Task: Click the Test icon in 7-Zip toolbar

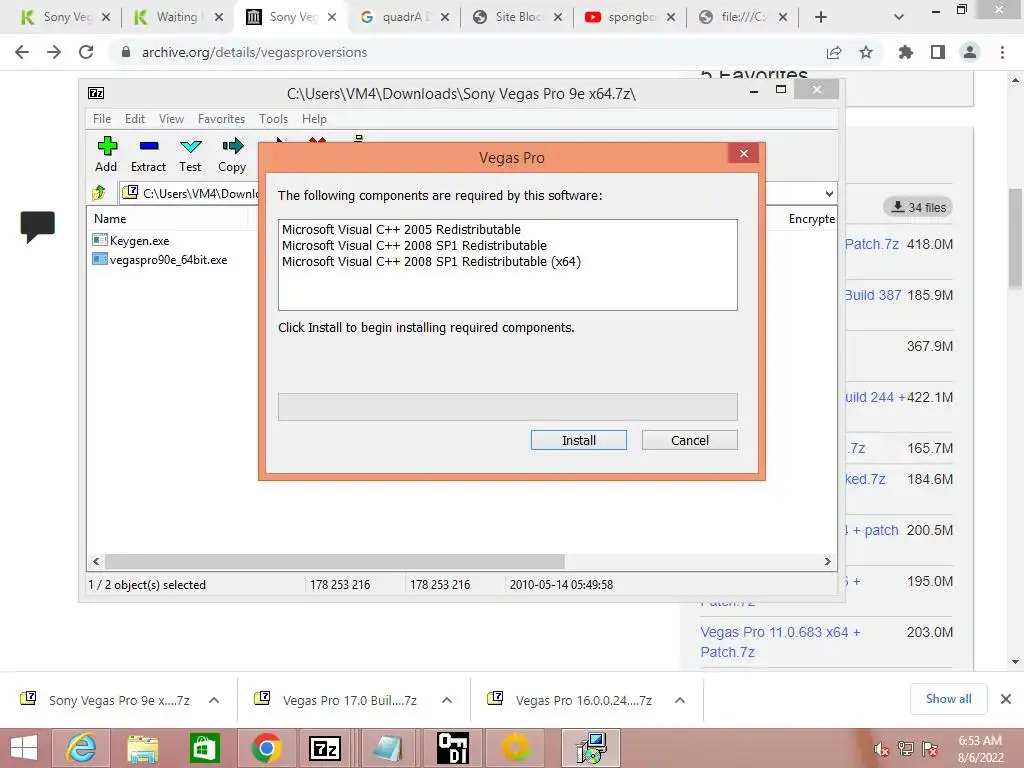Action: click(190, 154)
